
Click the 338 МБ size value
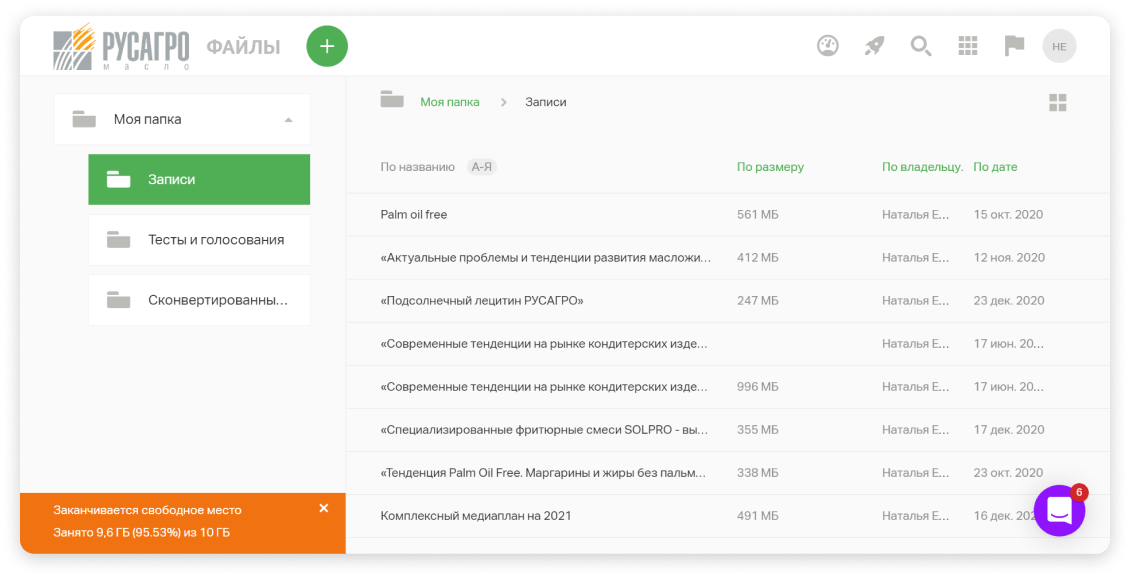point(757,473)
